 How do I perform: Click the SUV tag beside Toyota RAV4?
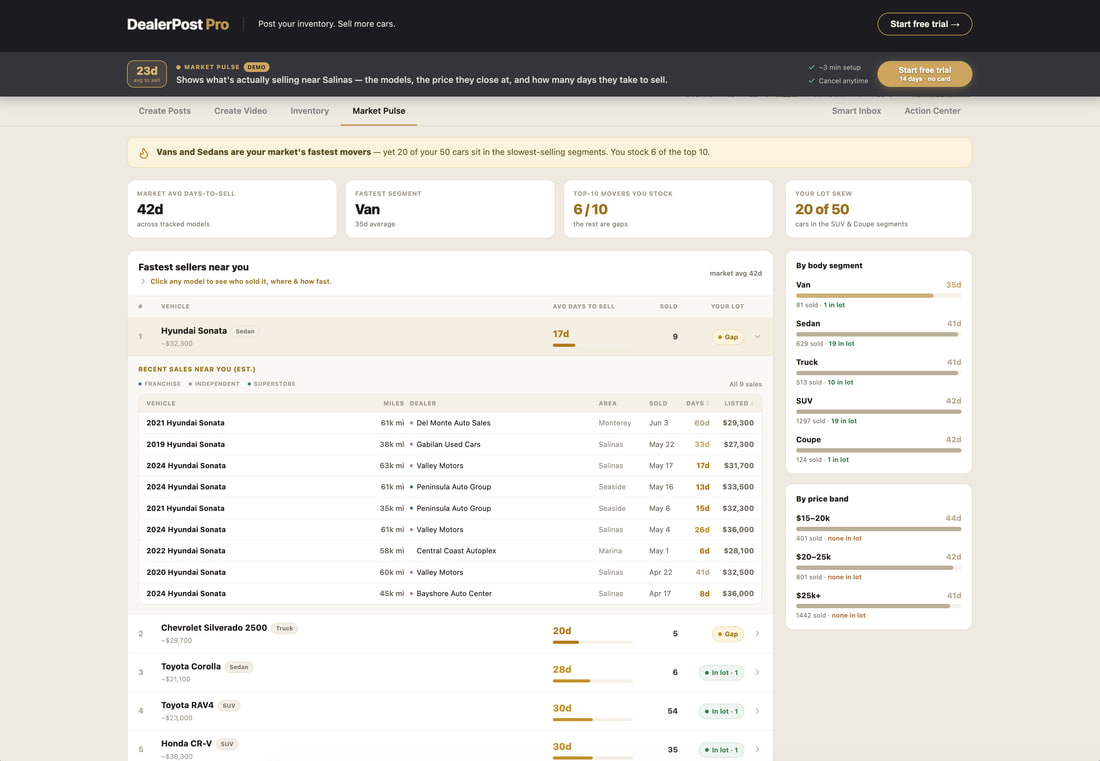click(x=229, y=706)
